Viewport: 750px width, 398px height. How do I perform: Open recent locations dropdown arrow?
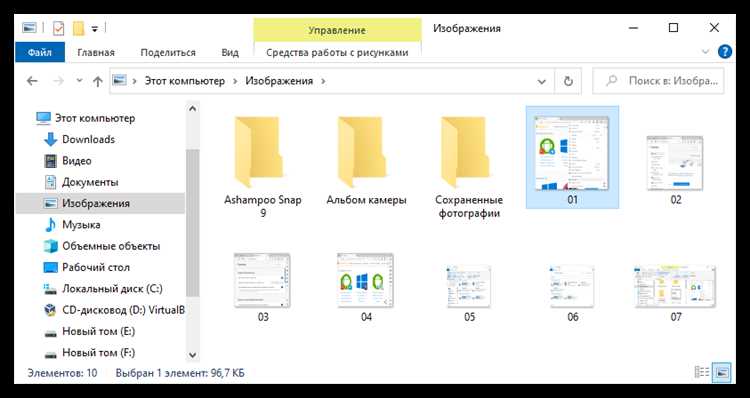coord(79,81)
